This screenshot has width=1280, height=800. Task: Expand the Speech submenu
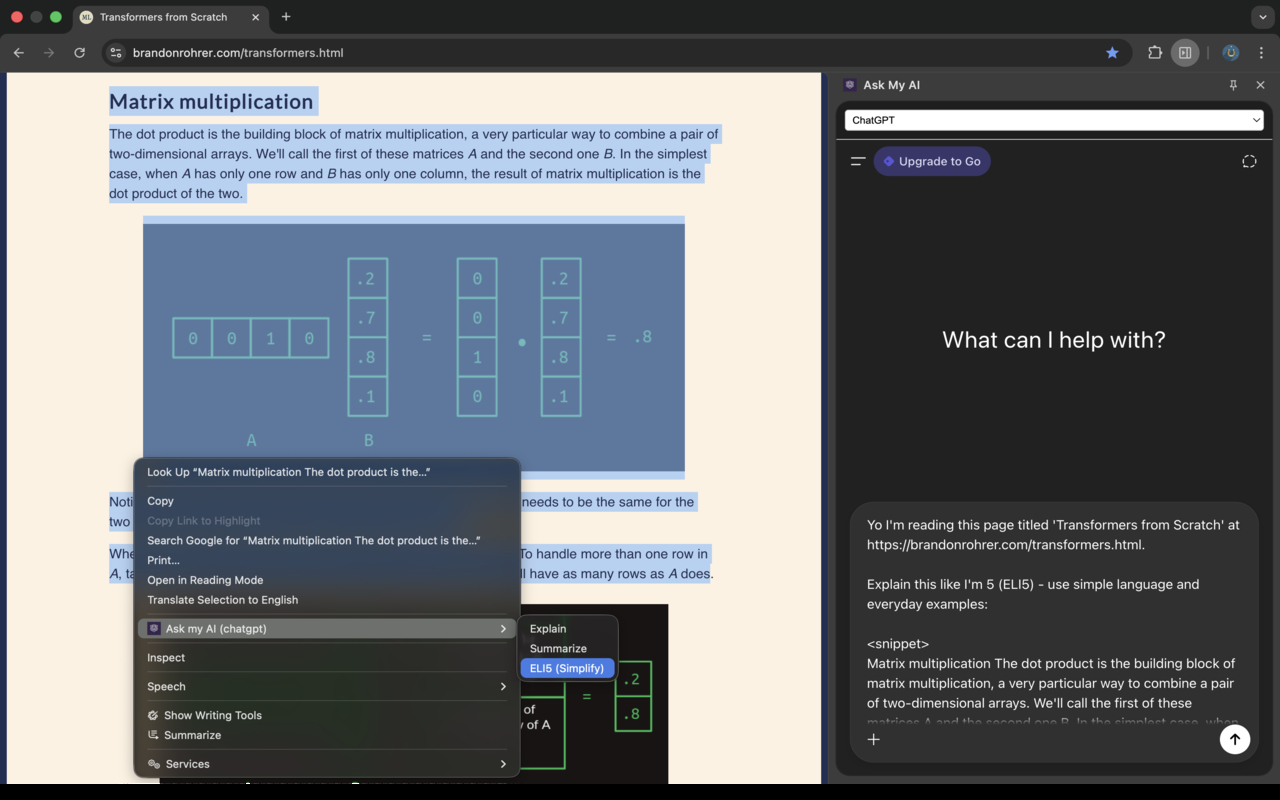327,687
